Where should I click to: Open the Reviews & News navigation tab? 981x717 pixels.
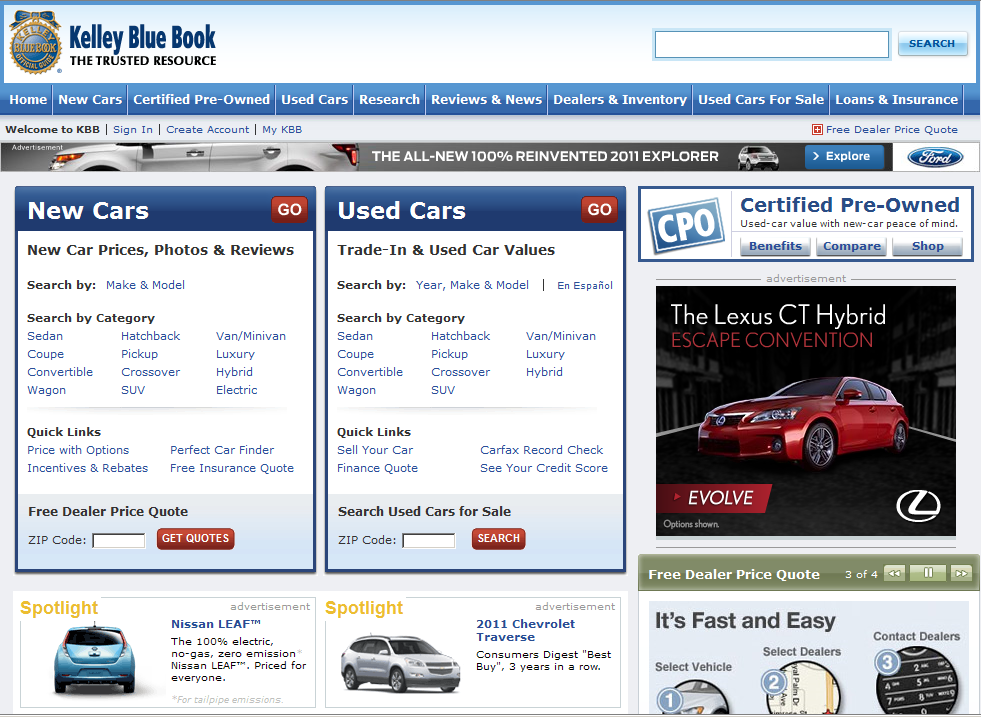(486, 99)
